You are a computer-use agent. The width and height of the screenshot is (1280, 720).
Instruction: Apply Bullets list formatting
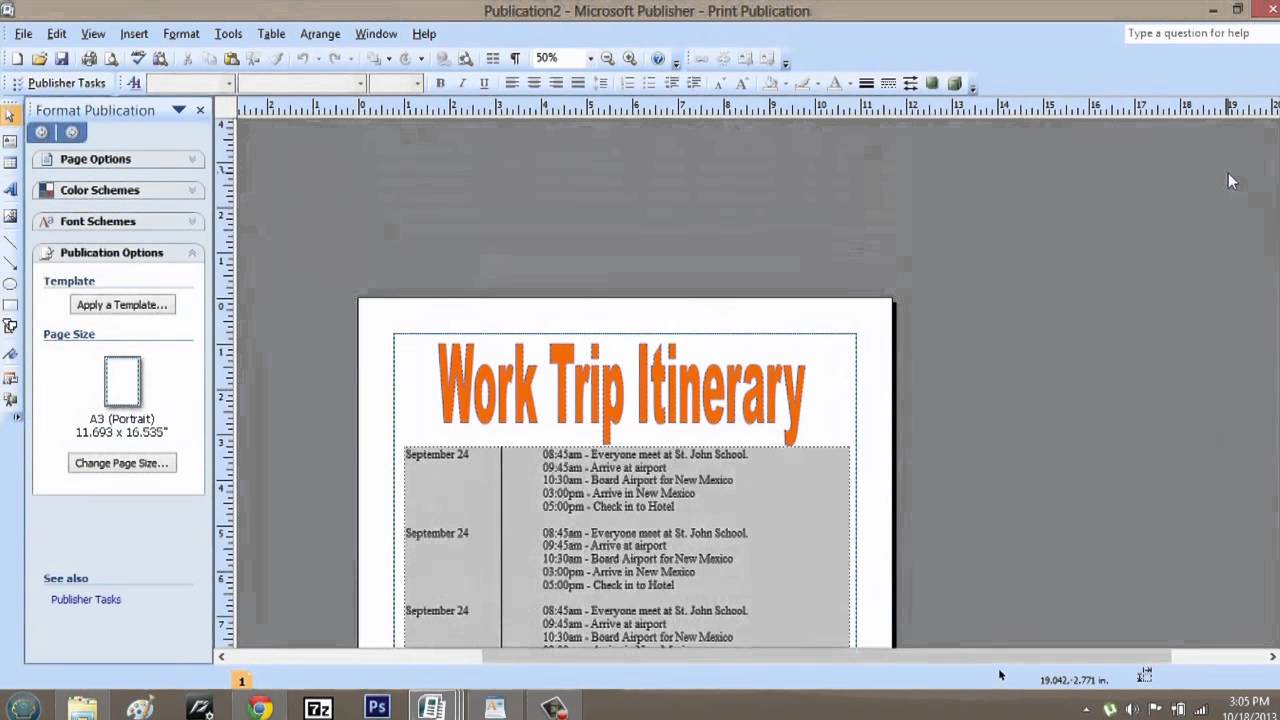click(x=650, y=83)
